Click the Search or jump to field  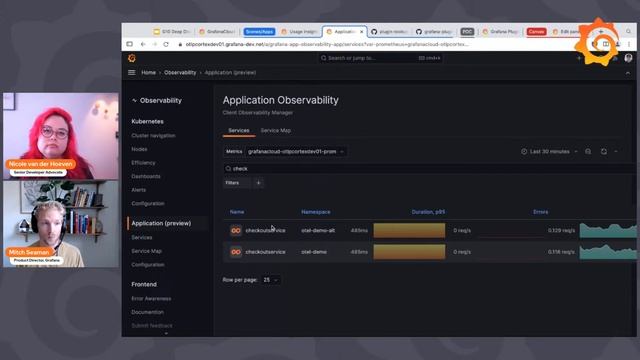click(380, 58)
